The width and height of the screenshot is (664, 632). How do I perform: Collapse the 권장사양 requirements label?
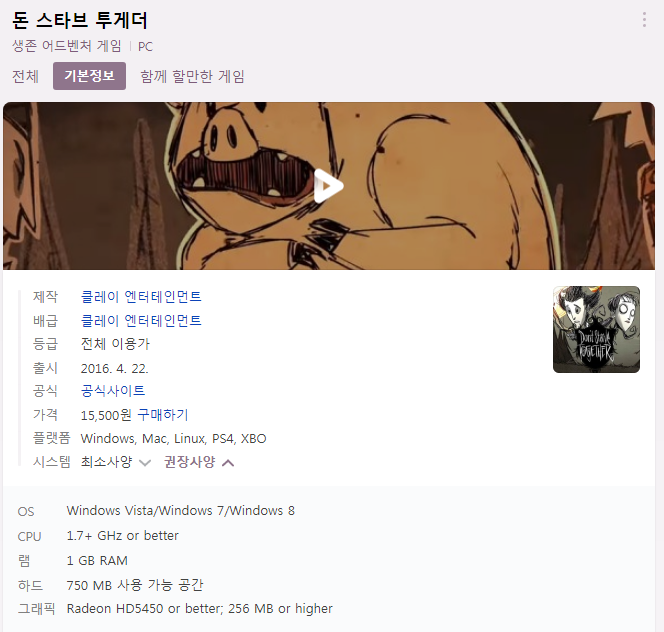[190, 462]
